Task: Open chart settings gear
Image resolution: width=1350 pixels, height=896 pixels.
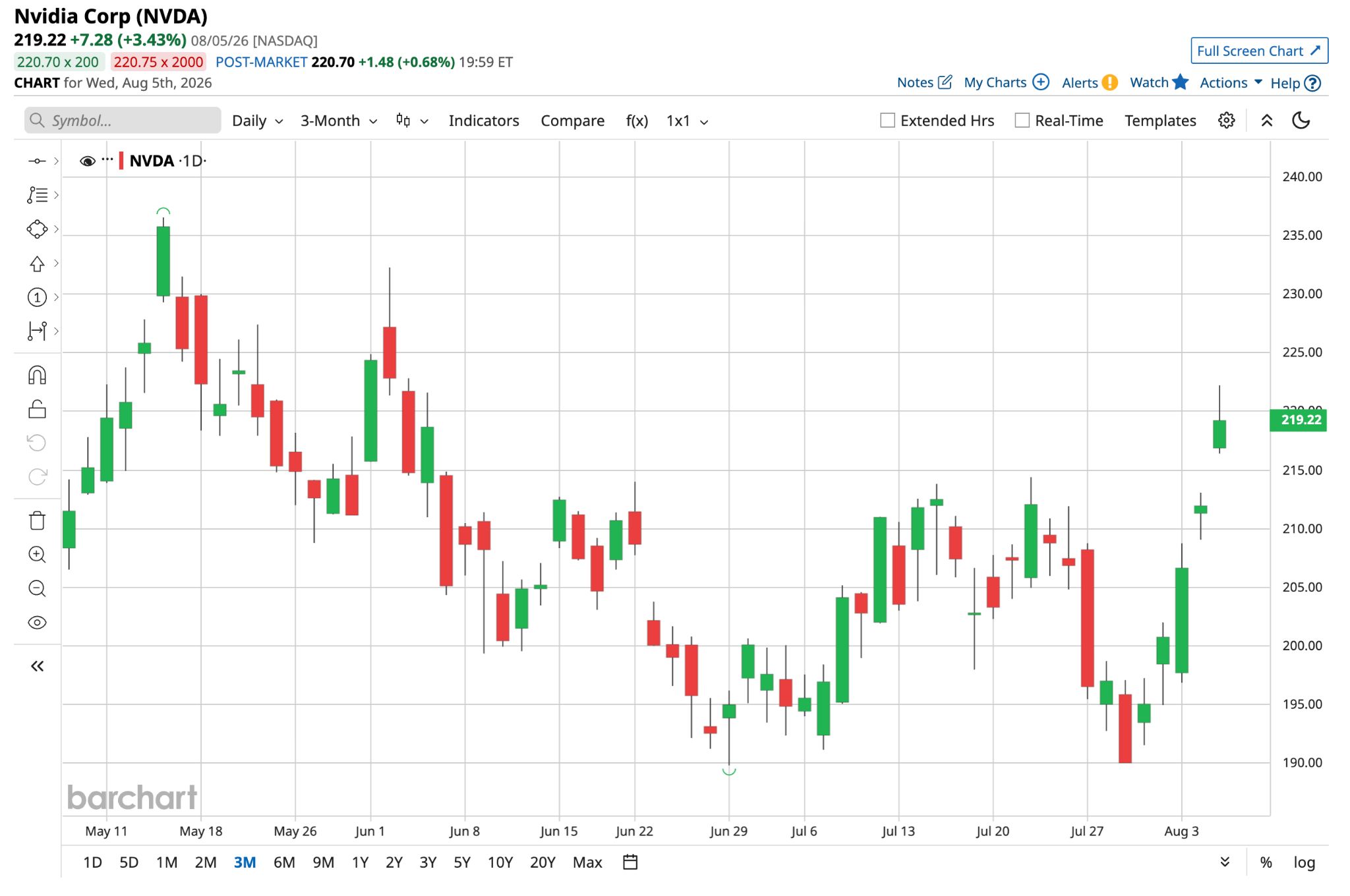Action: point(1226,121)
